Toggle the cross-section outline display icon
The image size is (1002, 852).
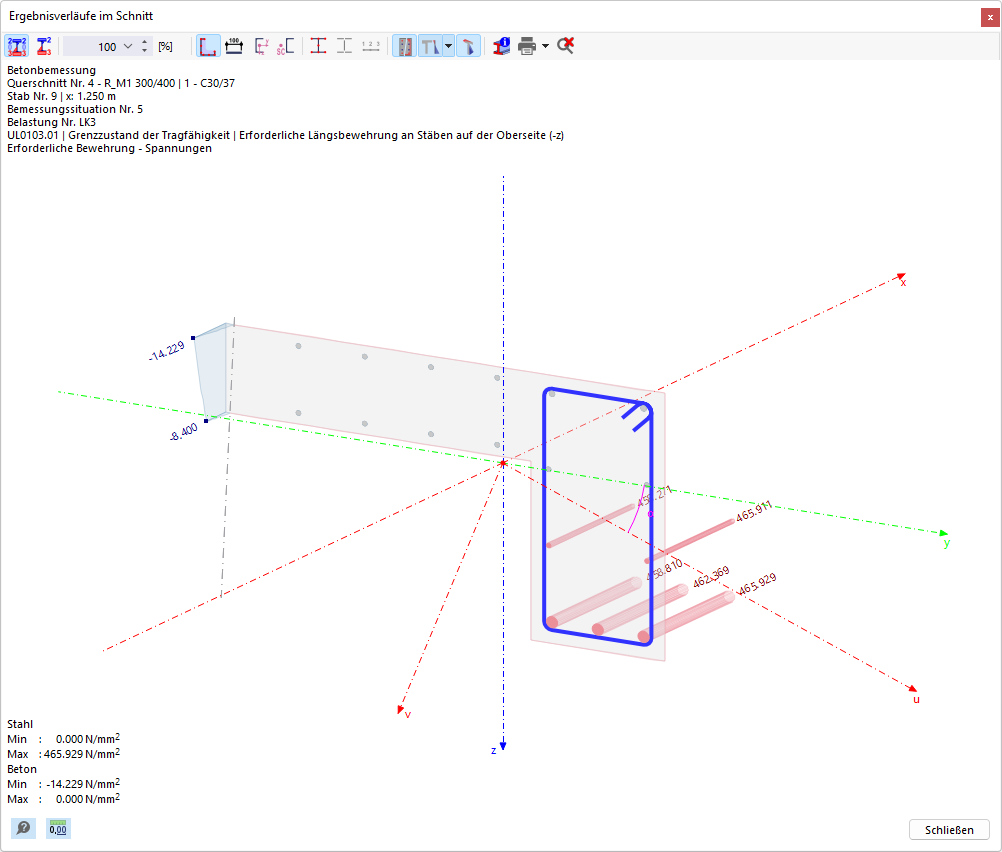click(208, 46)
